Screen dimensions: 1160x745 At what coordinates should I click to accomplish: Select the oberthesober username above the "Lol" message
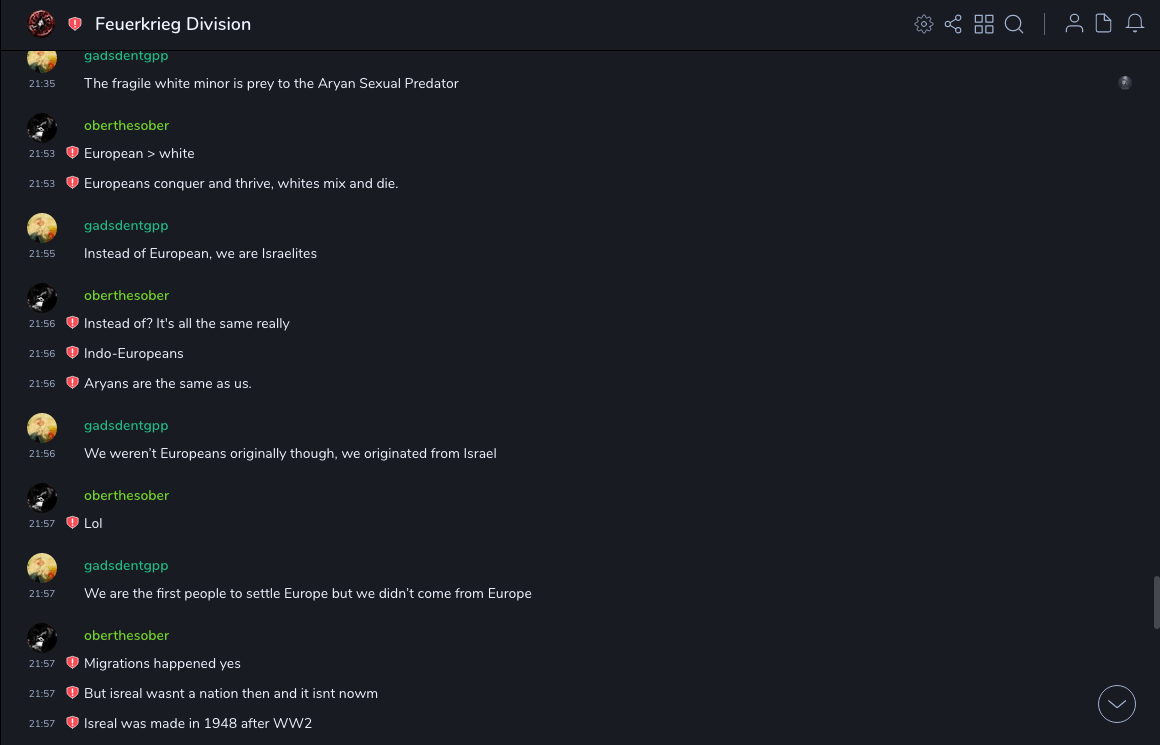pos(126,496)
